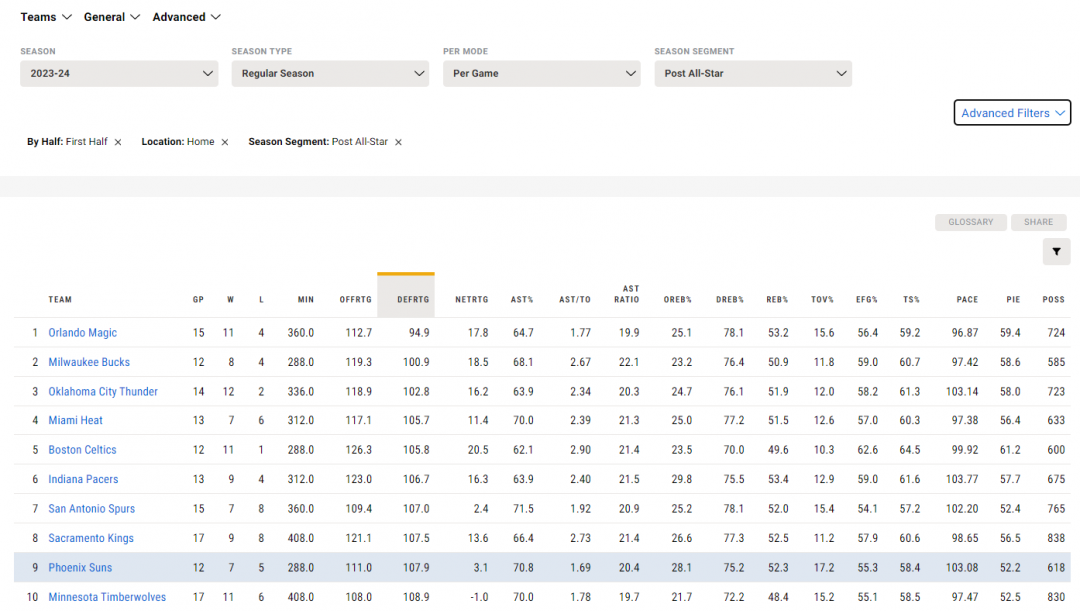Sort table by POSS column header
This screenshot has height=611, width=1080.
point(1054,300)
